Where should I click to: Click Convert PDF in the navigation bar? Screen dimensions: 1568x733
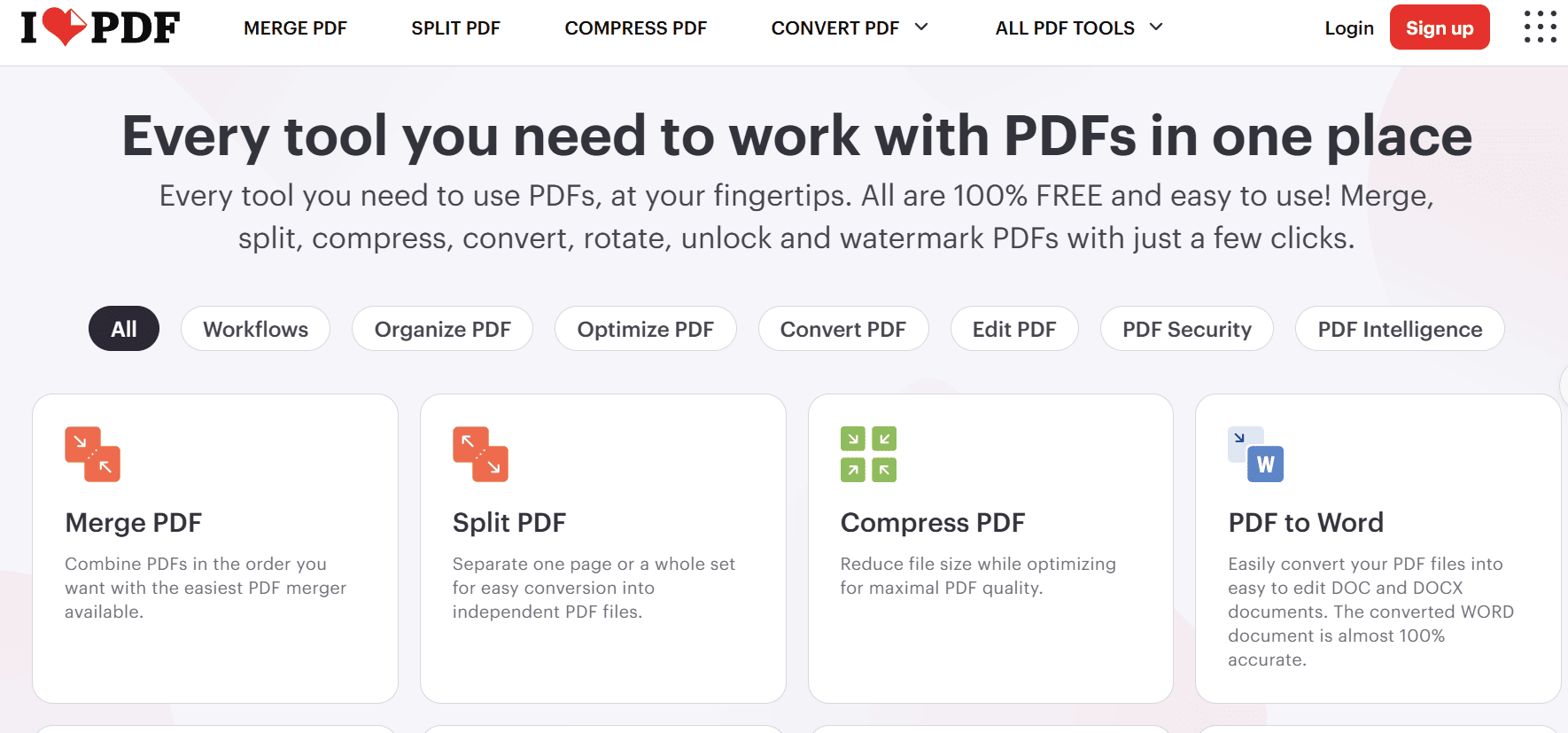tap(834, 28)
